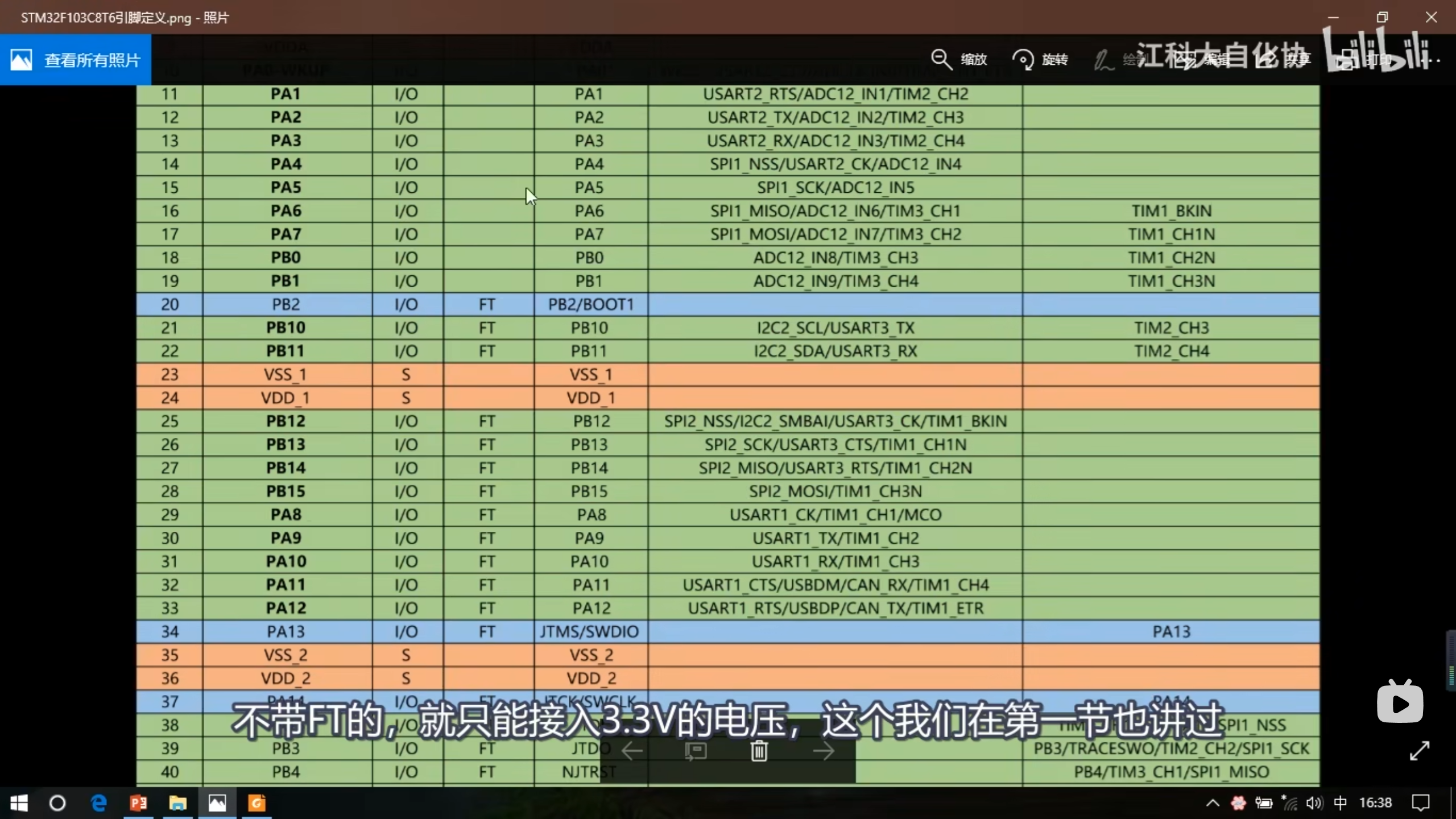Open PowerPoint from the taskbar
The height and width of the screenshot is (819, 1456).
tap(138, 803)
